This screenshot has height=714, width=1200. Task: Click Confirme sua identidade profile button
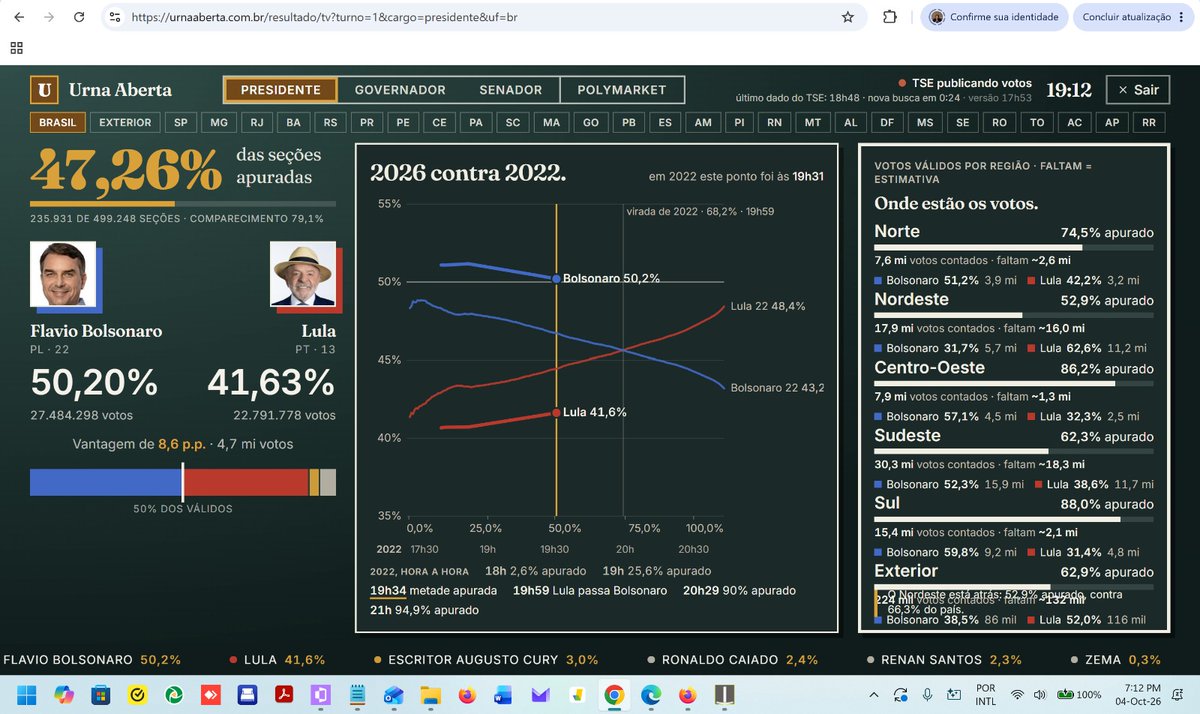pyautogui.click(x=993, y=17)
